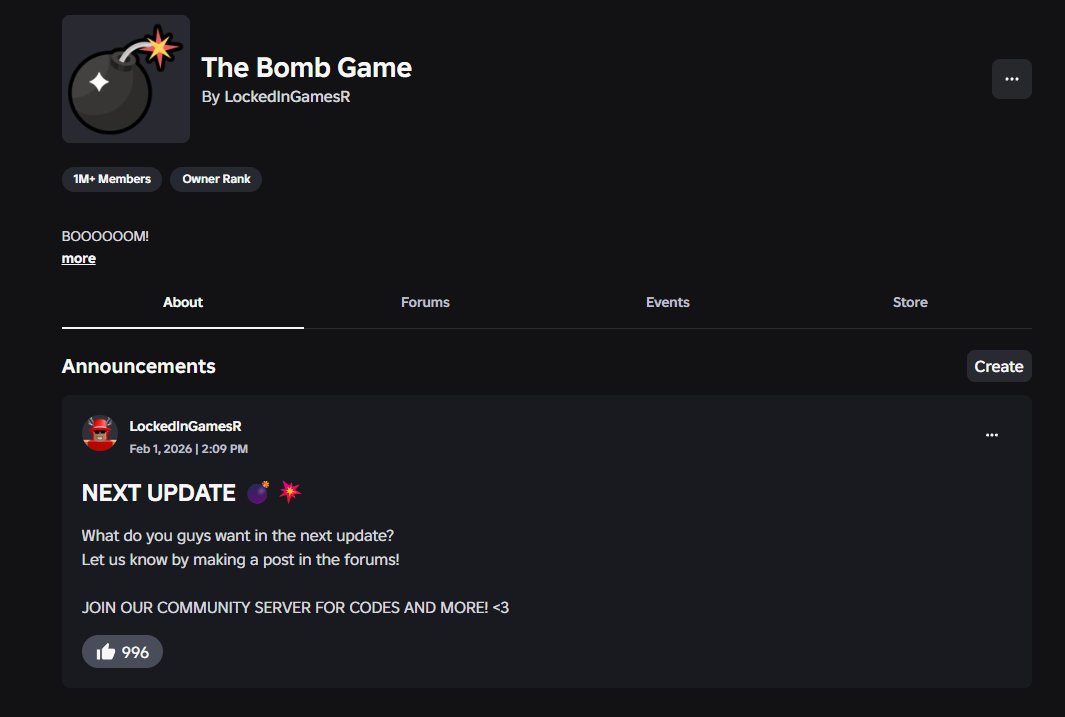Like the NEXT UPDATE announcement (996)
This screenshot has height=717, width=1065.
click(122, 652)
